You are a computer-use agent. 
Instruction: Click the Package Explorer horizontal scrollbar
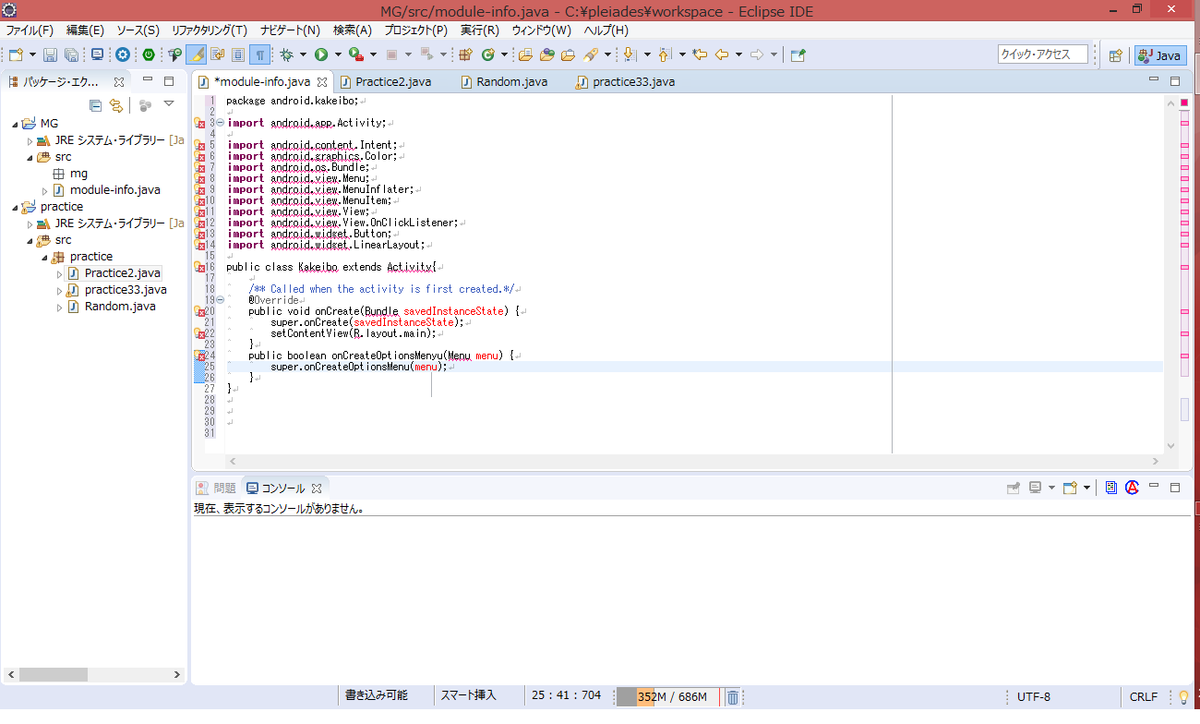point(93,675)
